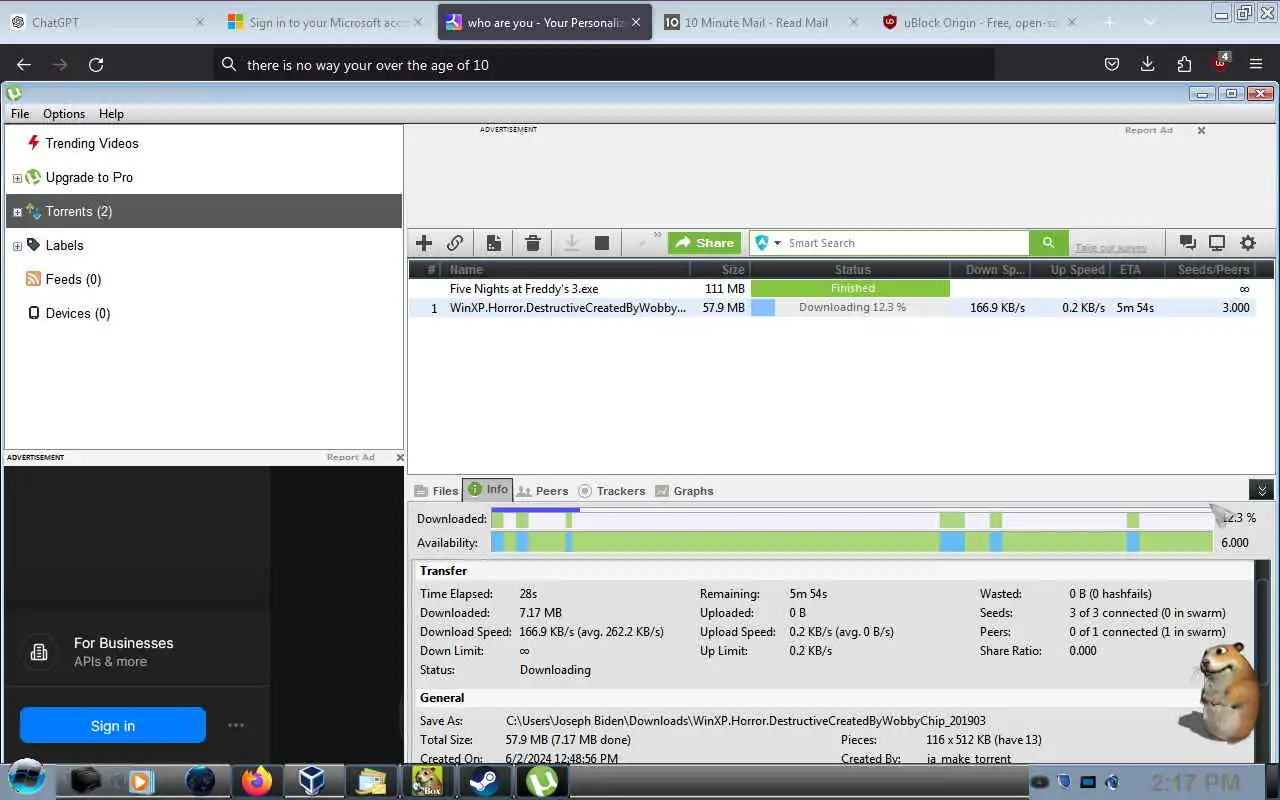Click the toolbar overflow chevrons

657,237
